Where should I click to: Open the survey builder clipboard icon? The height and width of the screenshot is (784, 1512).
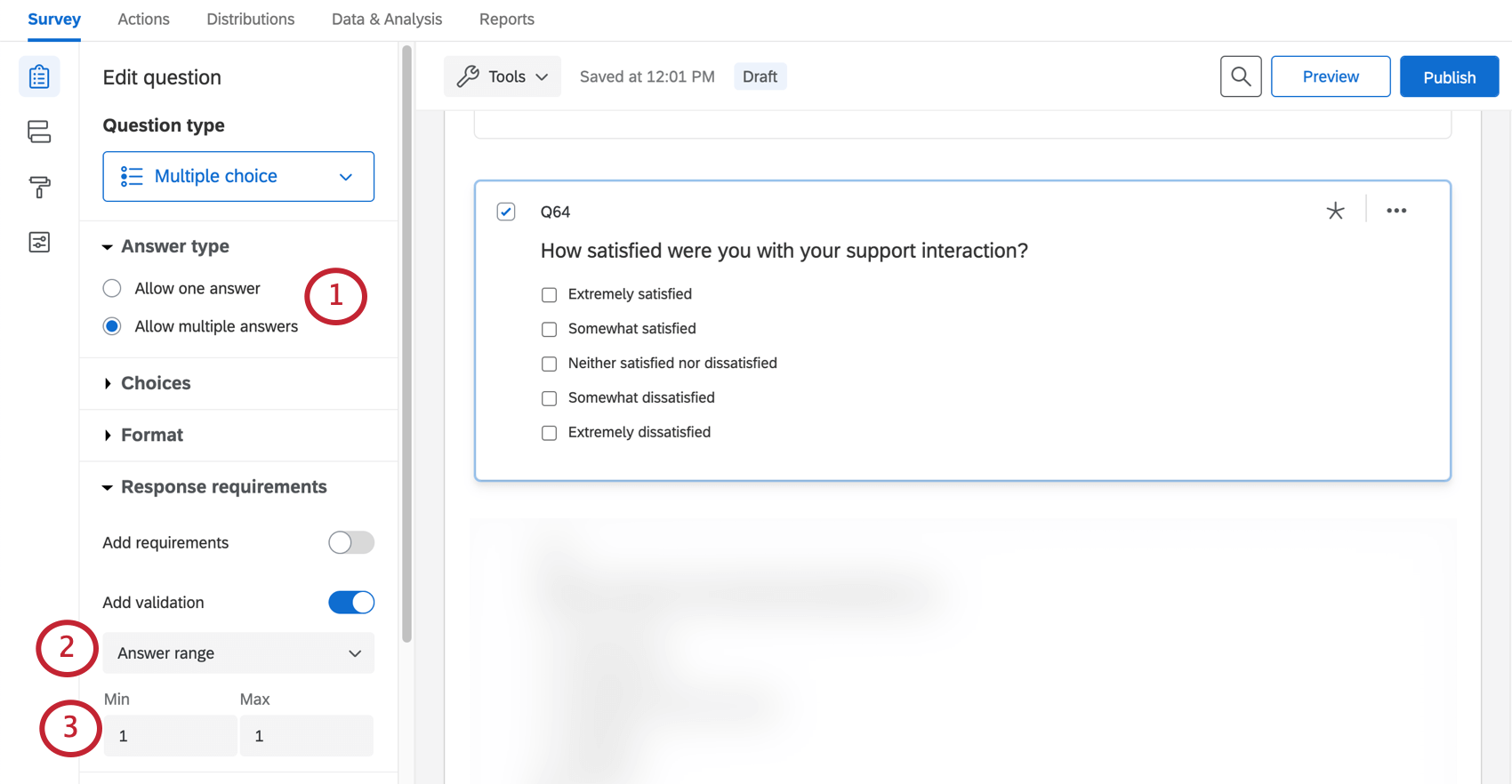point(39,77)
